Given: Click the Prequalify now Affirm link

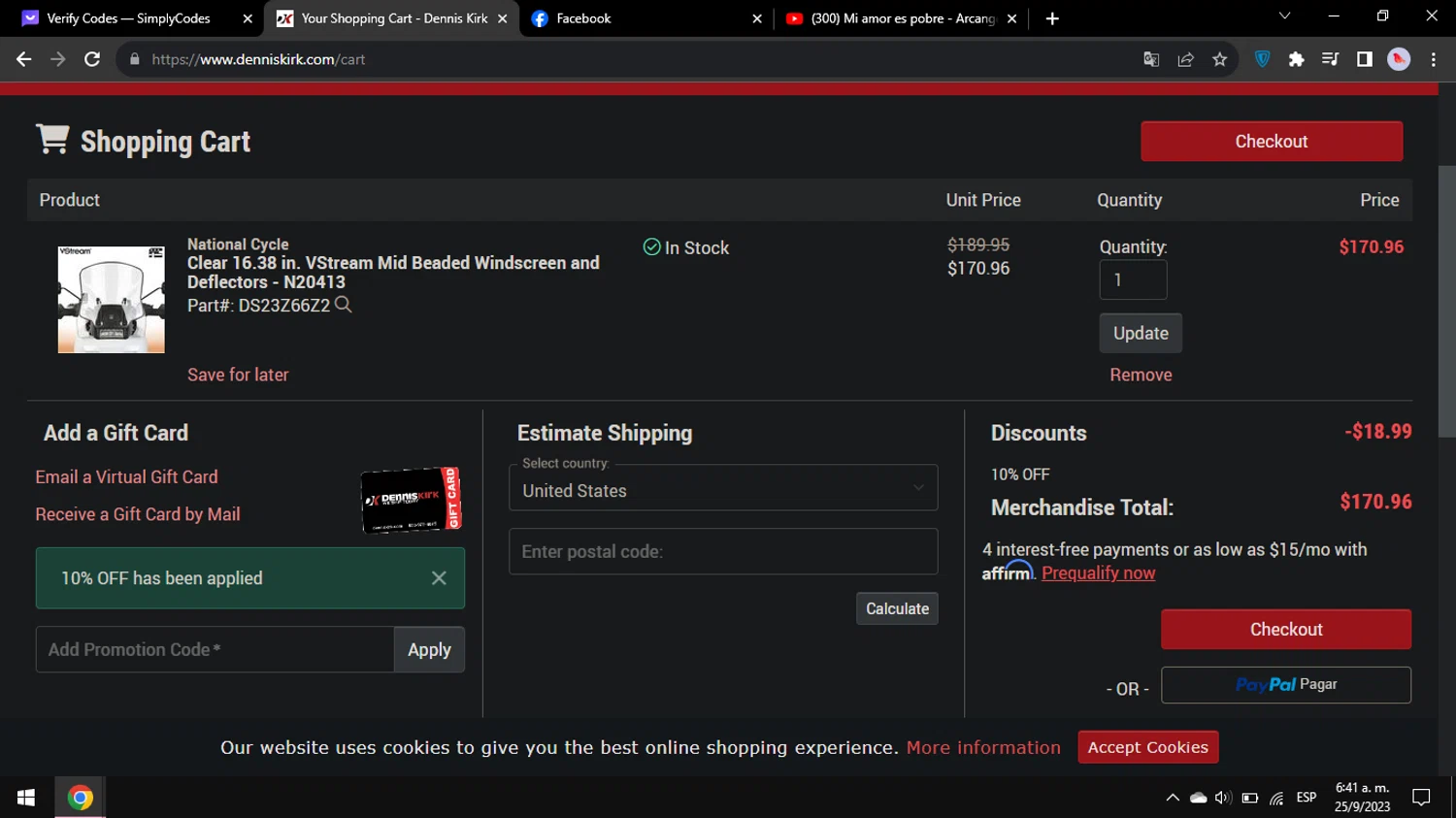Looking at the screenshot, I should pos(1099,573).
